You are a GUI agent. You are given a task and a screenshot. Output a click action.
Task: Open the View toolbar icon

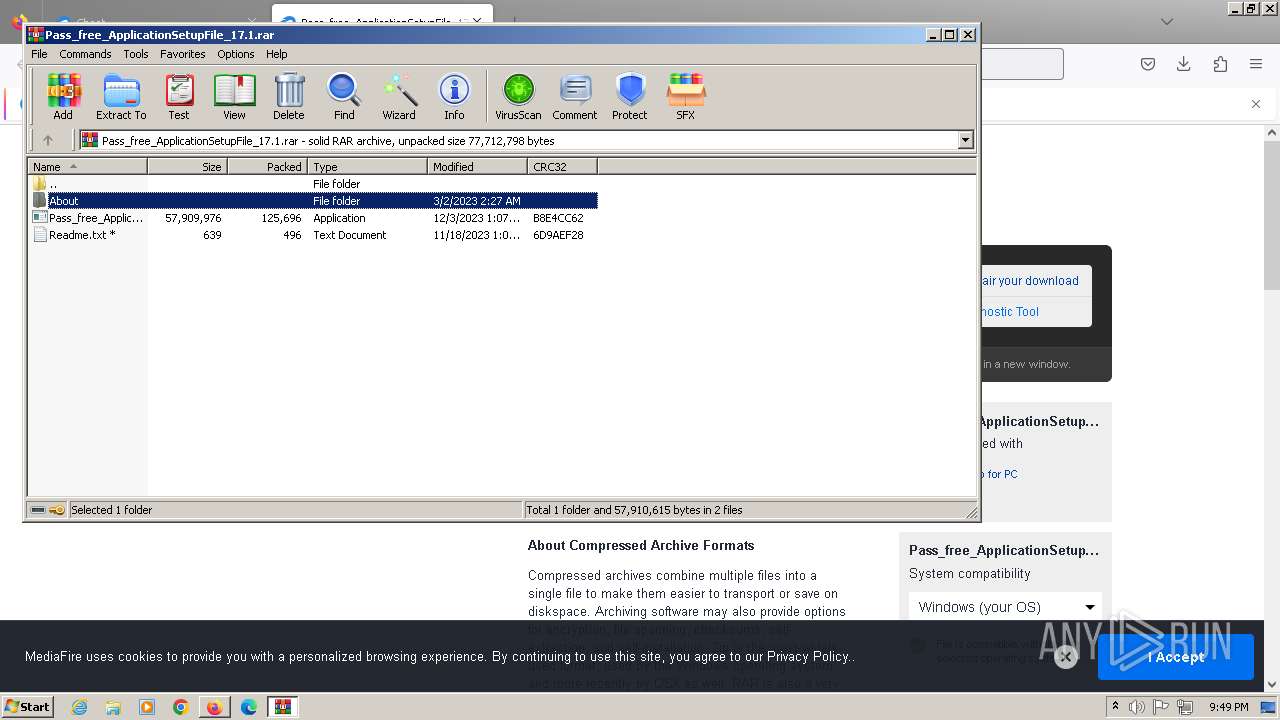pyautogui.click(x=234, y=97)
